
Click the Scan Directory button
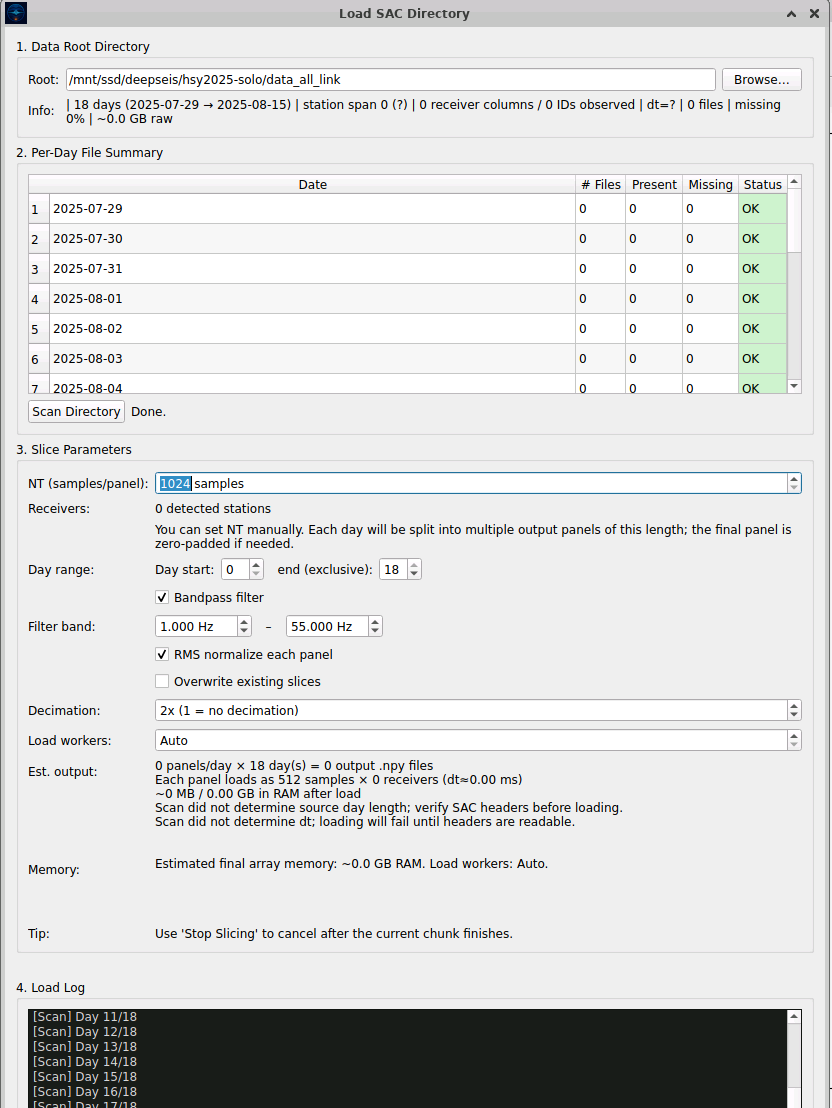(x=76, y=411)
